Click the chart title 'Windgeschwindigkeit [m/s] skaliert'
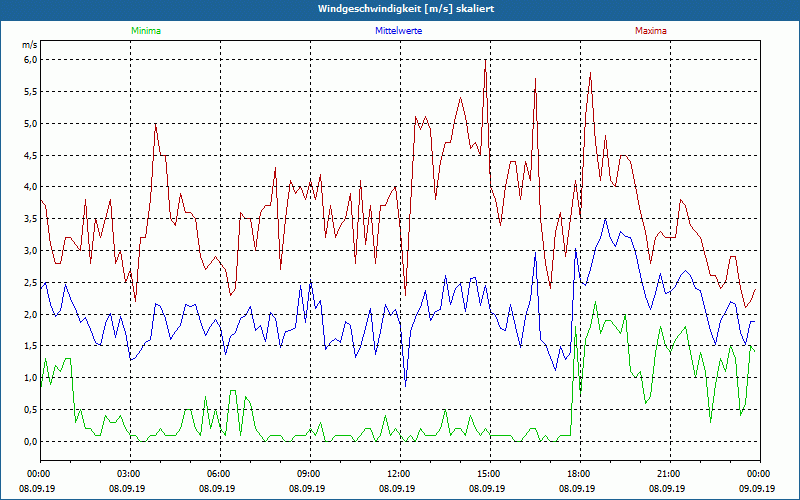 coord(406,9)
